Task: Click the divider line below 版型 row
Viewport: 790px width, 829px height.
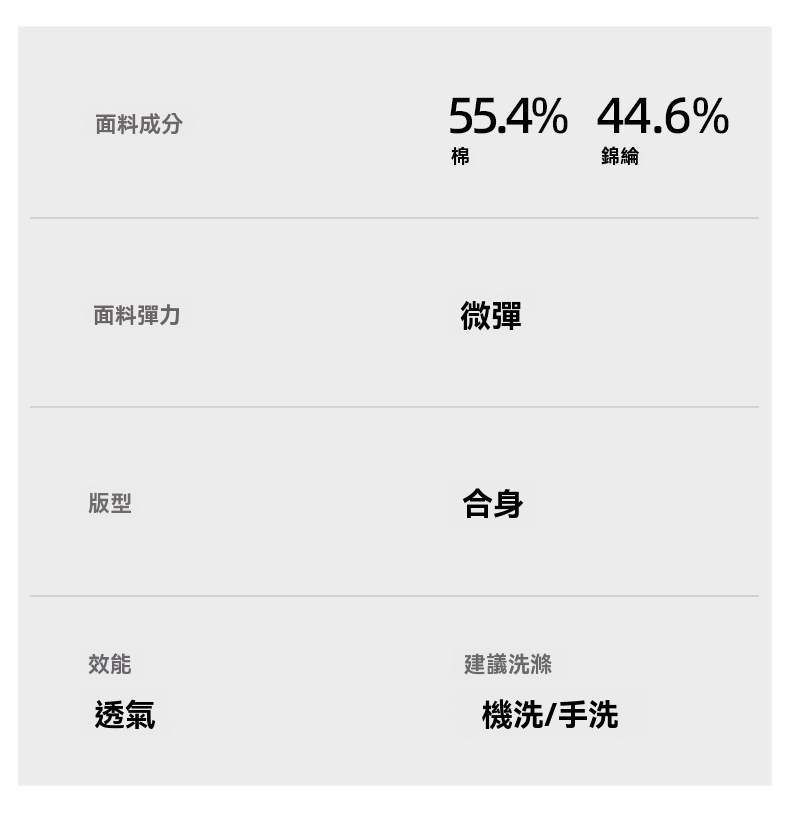Action: [394, 596]
